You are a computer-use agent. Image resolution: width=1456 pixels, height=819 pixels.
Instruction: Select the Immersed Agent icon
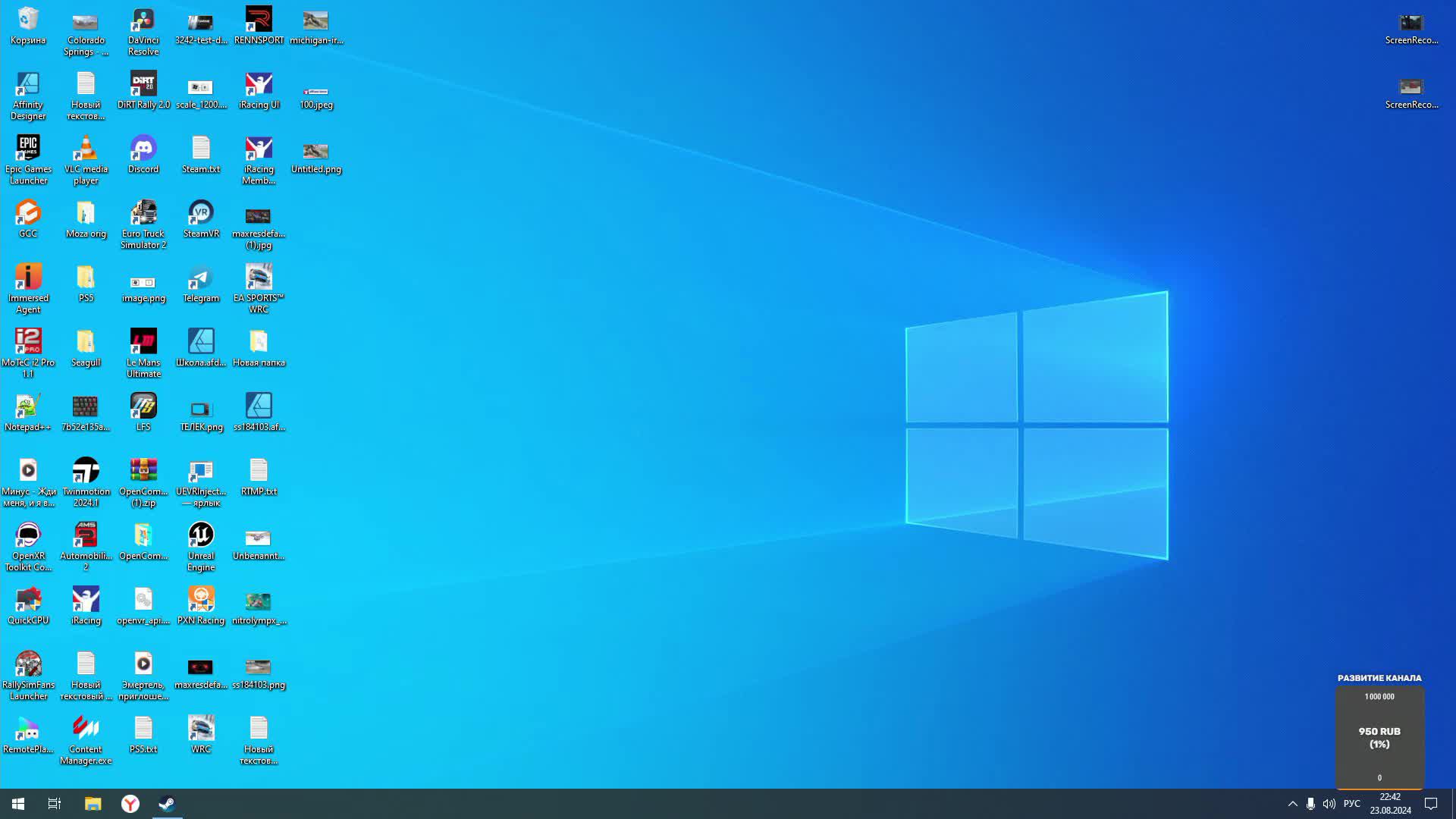click(28, 290)
